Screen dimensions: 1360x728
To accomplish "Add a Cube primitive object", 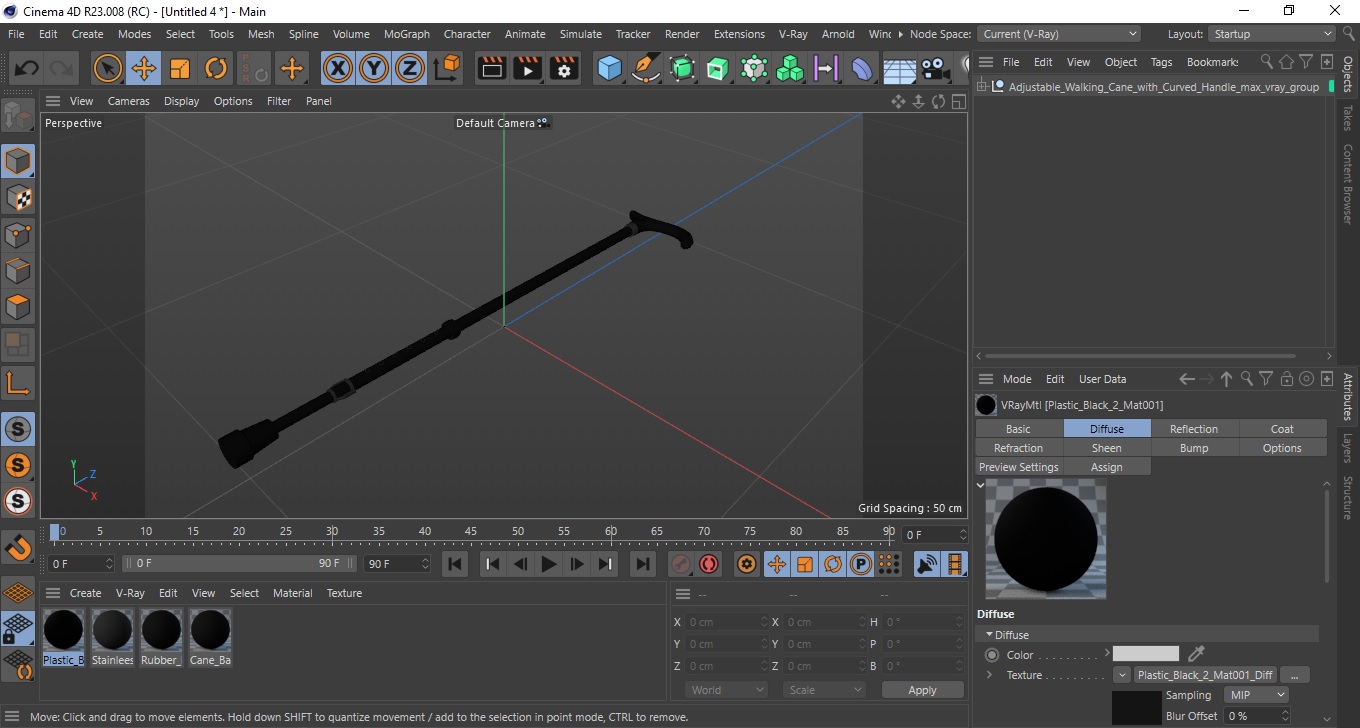I will click(610, 69).
